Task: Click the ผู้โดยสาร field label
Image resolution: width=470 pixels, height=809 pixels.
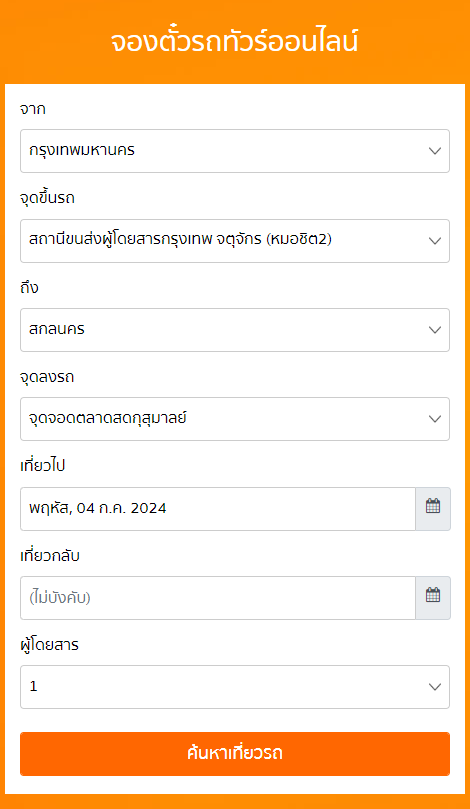Action: tap(49, 644)
